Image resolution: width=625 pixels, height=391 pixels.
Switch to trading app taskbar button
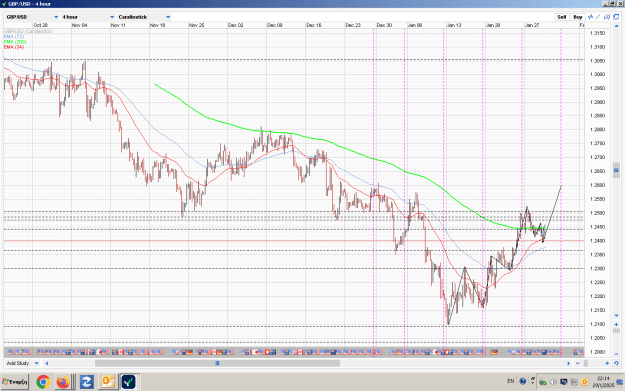click(x=128, y=382)
